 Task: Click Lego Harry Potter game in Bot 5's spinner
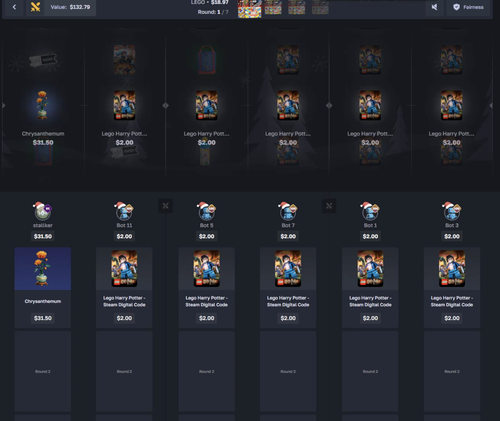pyautogui.click(x=206, y=105)
